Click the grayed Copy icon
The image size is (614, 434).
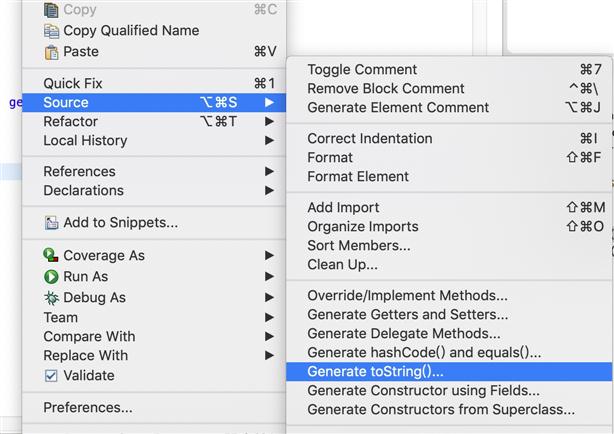(51, 10)
